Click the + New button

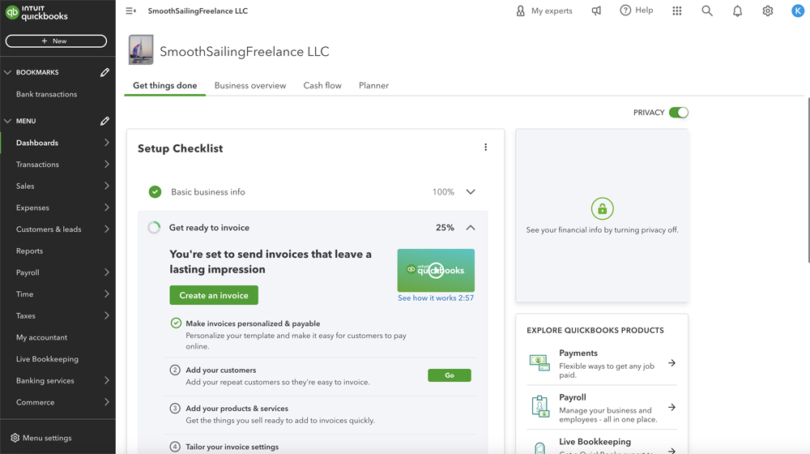click(x=56, y=41)
